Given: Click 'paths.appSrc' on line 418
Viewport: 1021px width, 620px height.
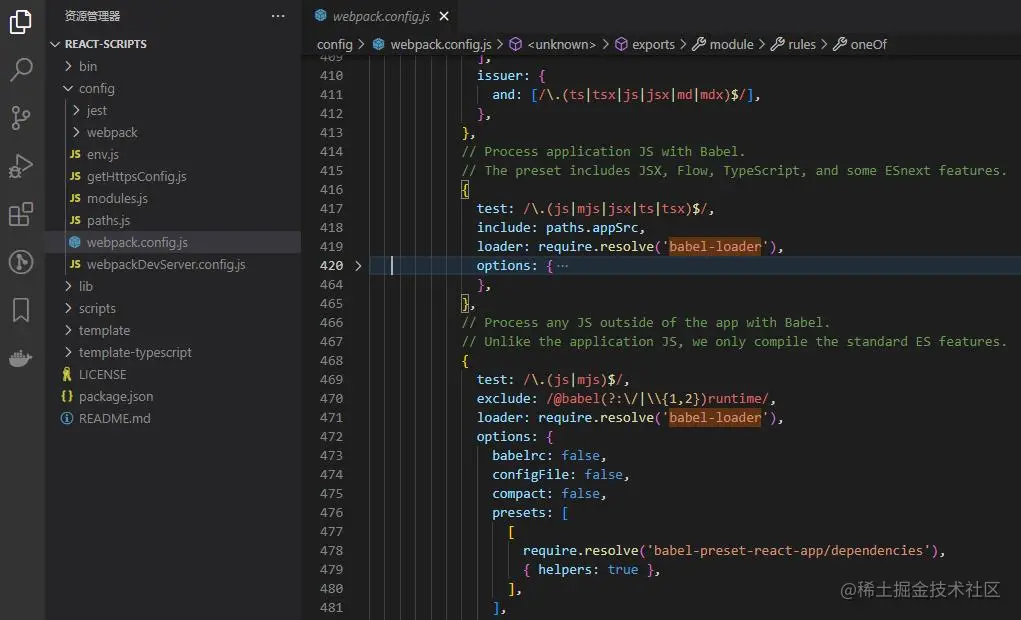Looking at the screenshot, I should 591,227.
